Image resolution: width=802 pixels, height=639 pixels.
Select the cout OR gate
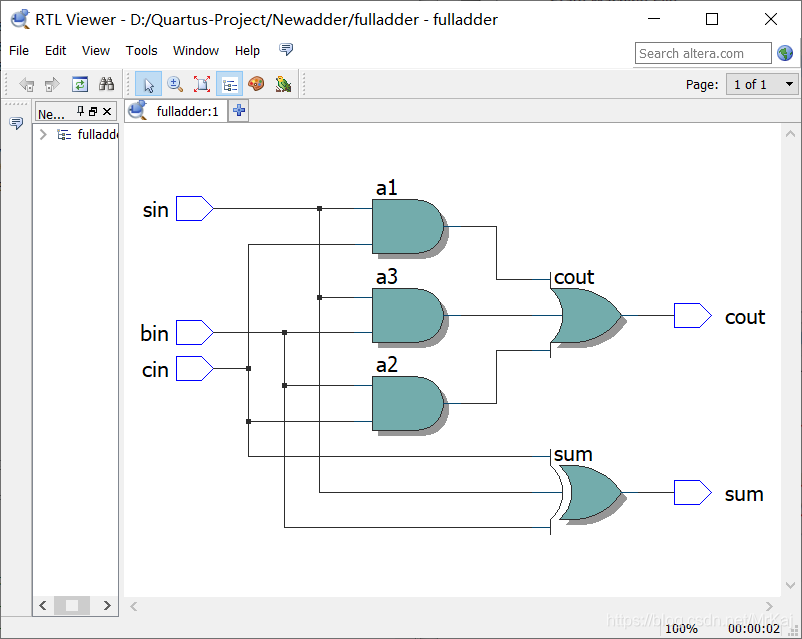586,316
